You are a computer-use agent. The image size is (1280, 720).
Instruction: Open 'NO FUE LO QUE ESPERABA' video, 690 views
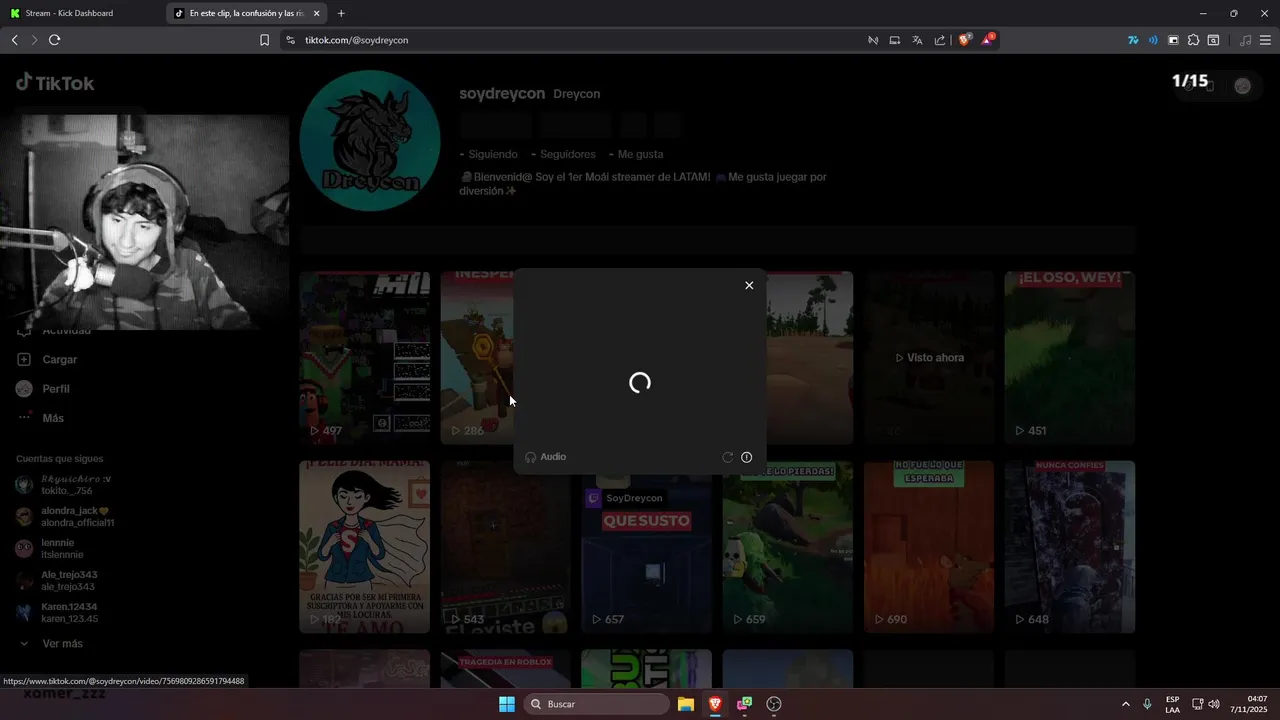(930, 547)
